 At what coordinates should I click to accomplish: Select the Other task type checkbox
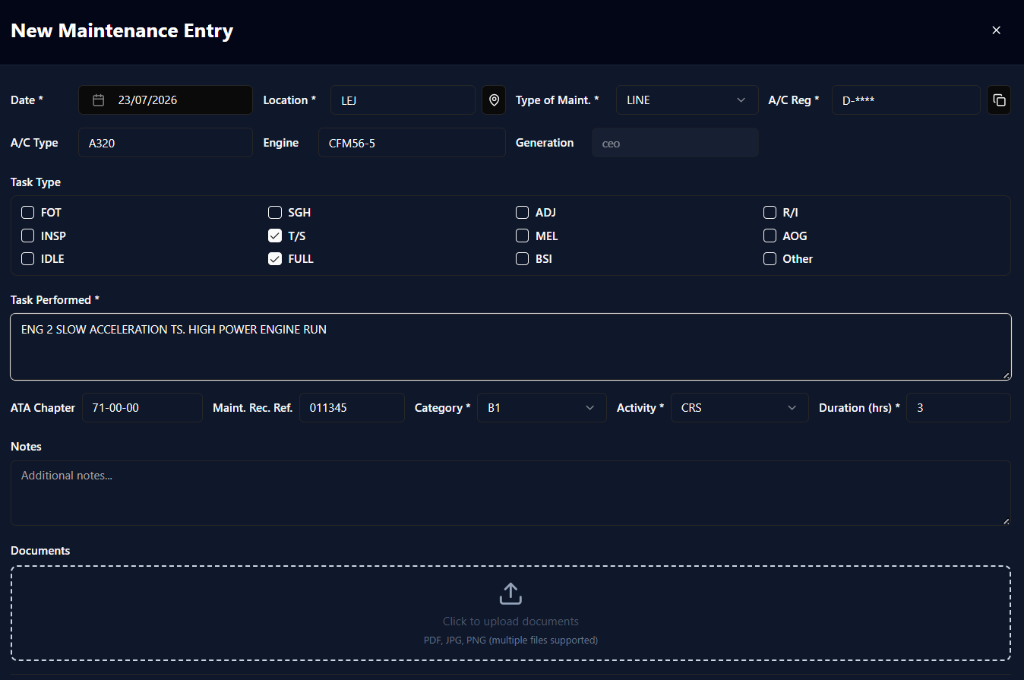click(x=769, y=259)
